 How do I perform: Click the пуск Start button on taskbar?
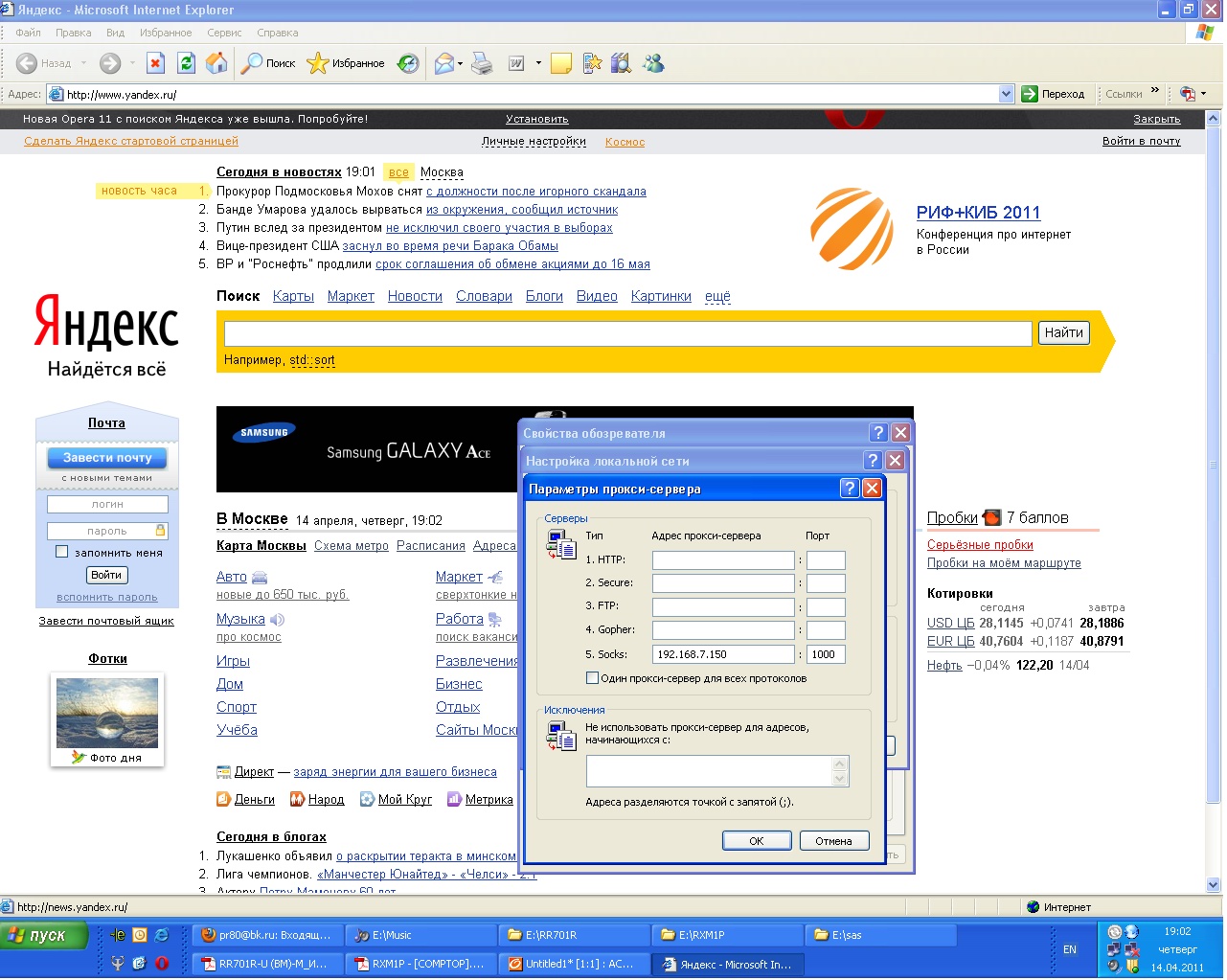click(x=44, y=936)
